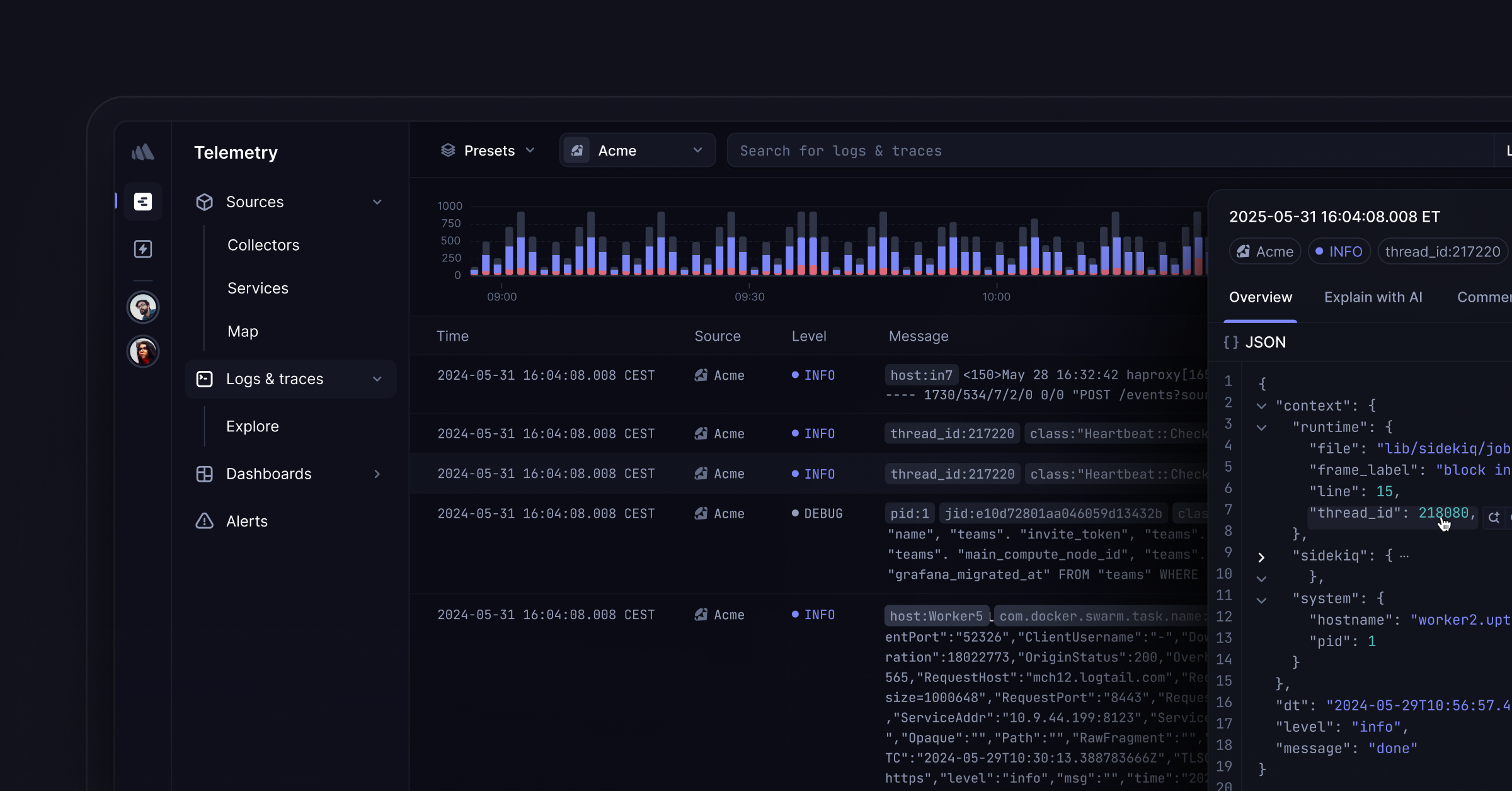Screen dimensions: 1512x791
Task: Open the lightning bolt incident icon
Action: [143, 249]
